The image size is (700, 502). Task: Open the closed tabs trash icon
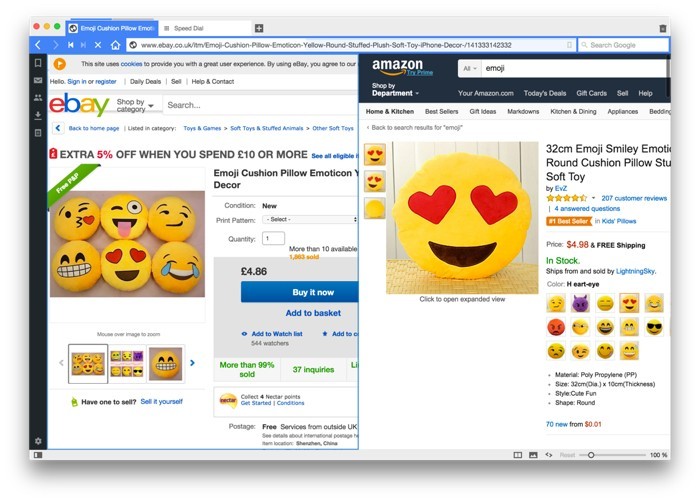[x=662, y=29]
